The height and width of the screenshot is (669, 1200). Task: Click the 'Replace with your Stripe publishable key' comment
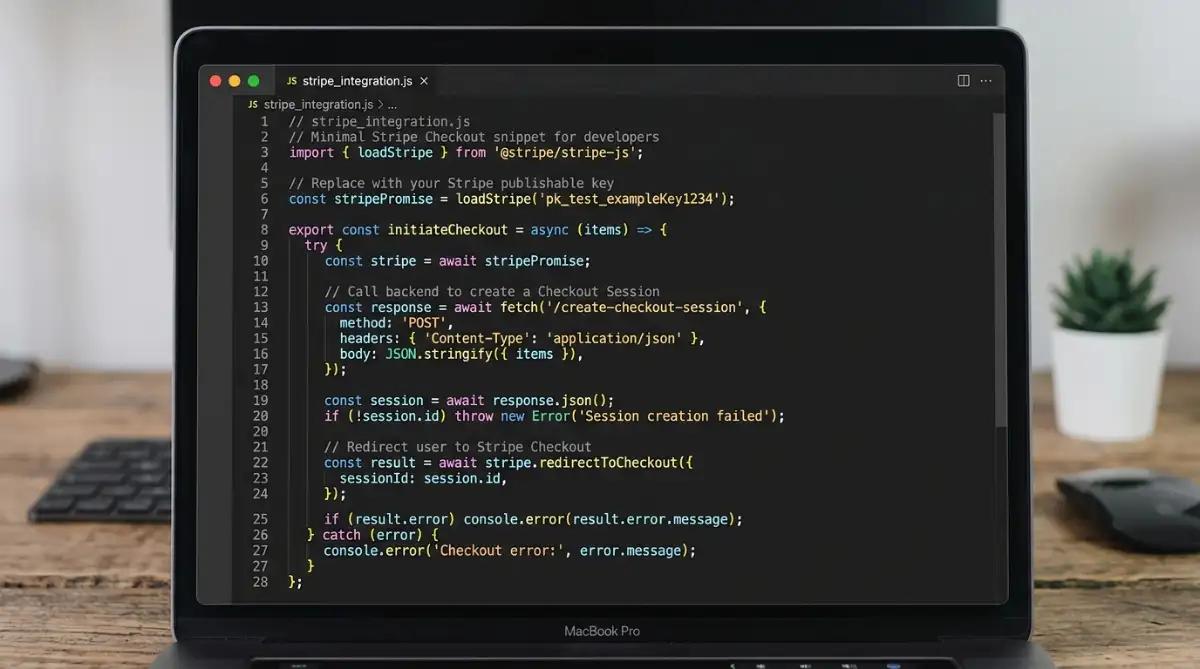click(451, 183)
